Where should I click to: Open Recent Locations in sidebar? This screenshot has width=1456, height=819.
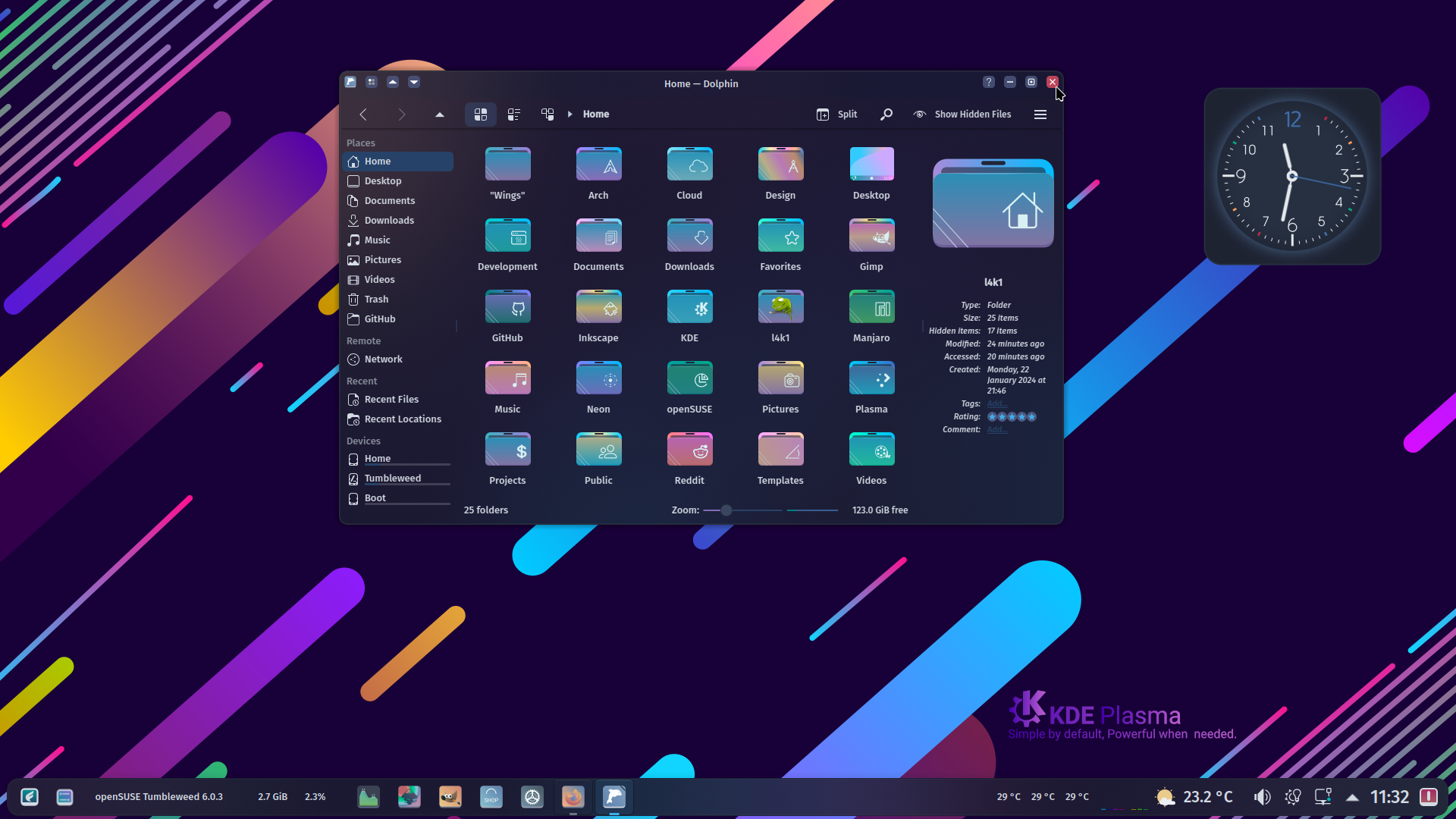pos(398,419)
